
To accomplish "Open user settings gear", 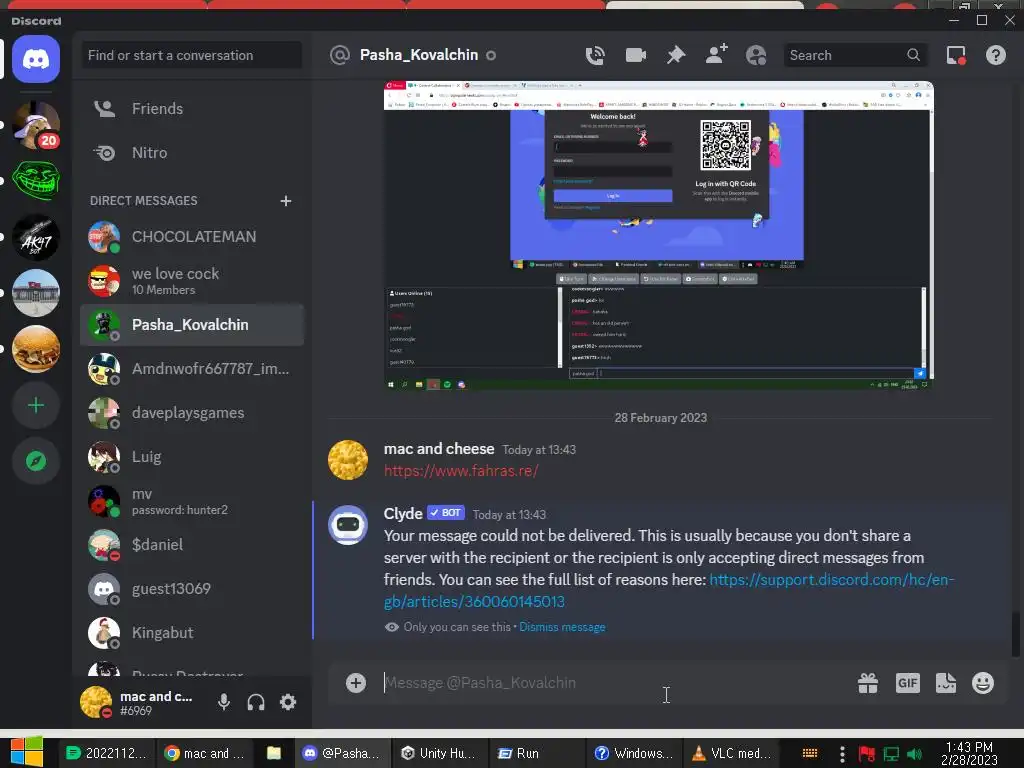I will [x=288, y=702].
